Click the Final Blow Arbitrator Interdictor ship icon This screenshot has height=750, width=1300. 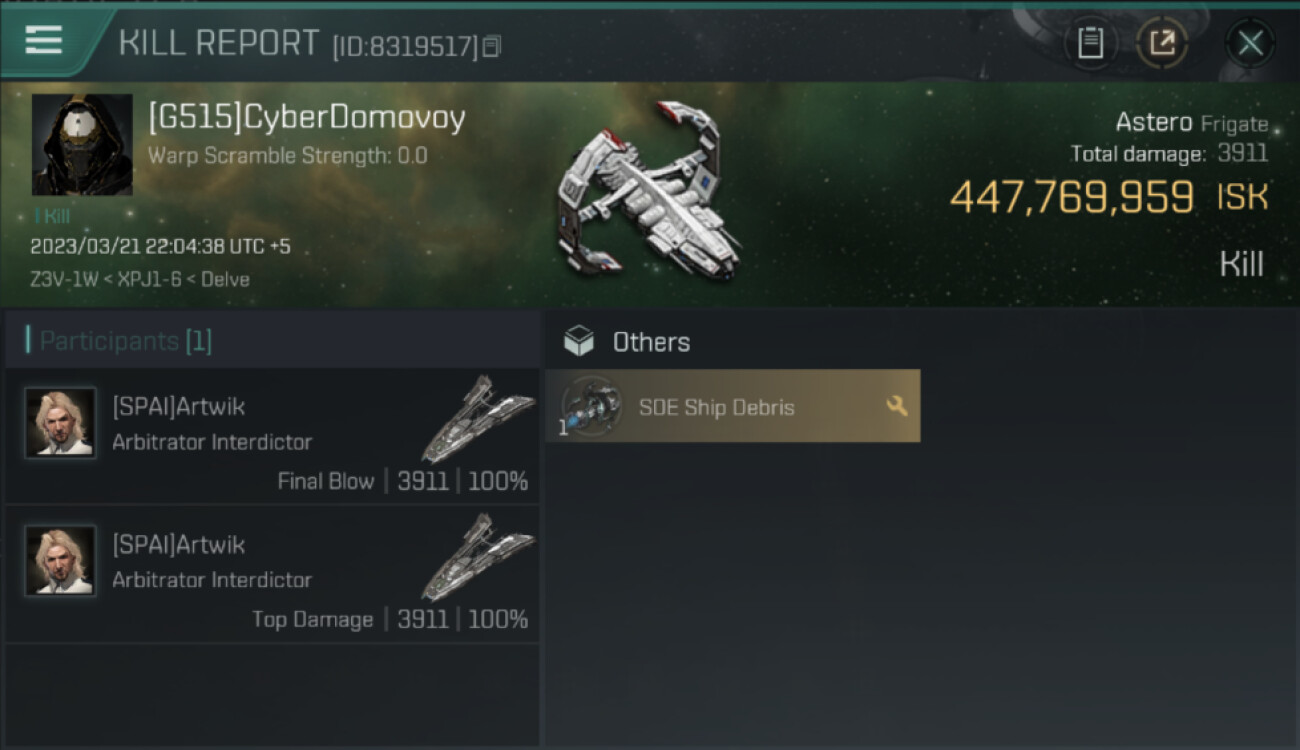click(478, 418)
